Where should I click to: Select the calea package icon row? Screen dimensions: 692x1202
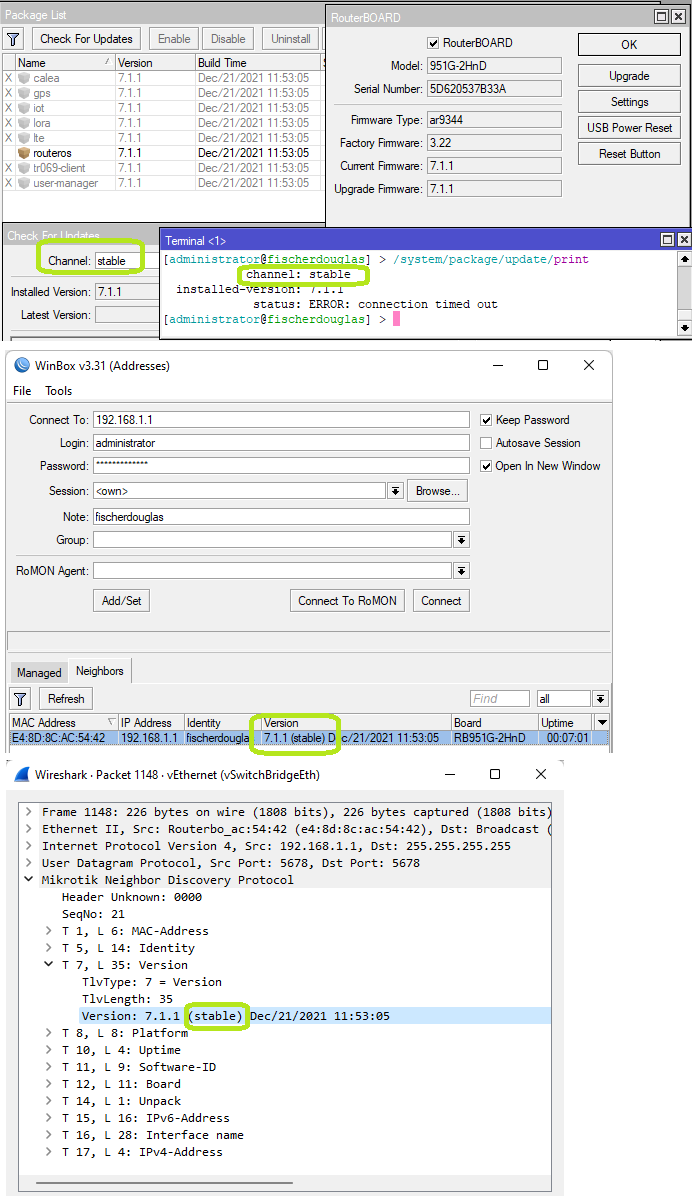24,78
